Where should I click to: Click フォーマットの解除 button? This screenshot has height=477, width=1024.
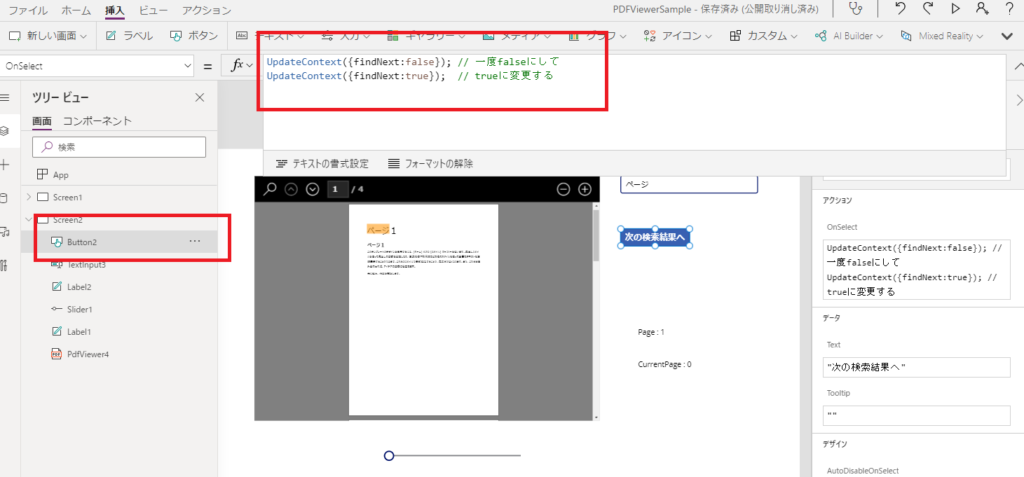[430, 163]
